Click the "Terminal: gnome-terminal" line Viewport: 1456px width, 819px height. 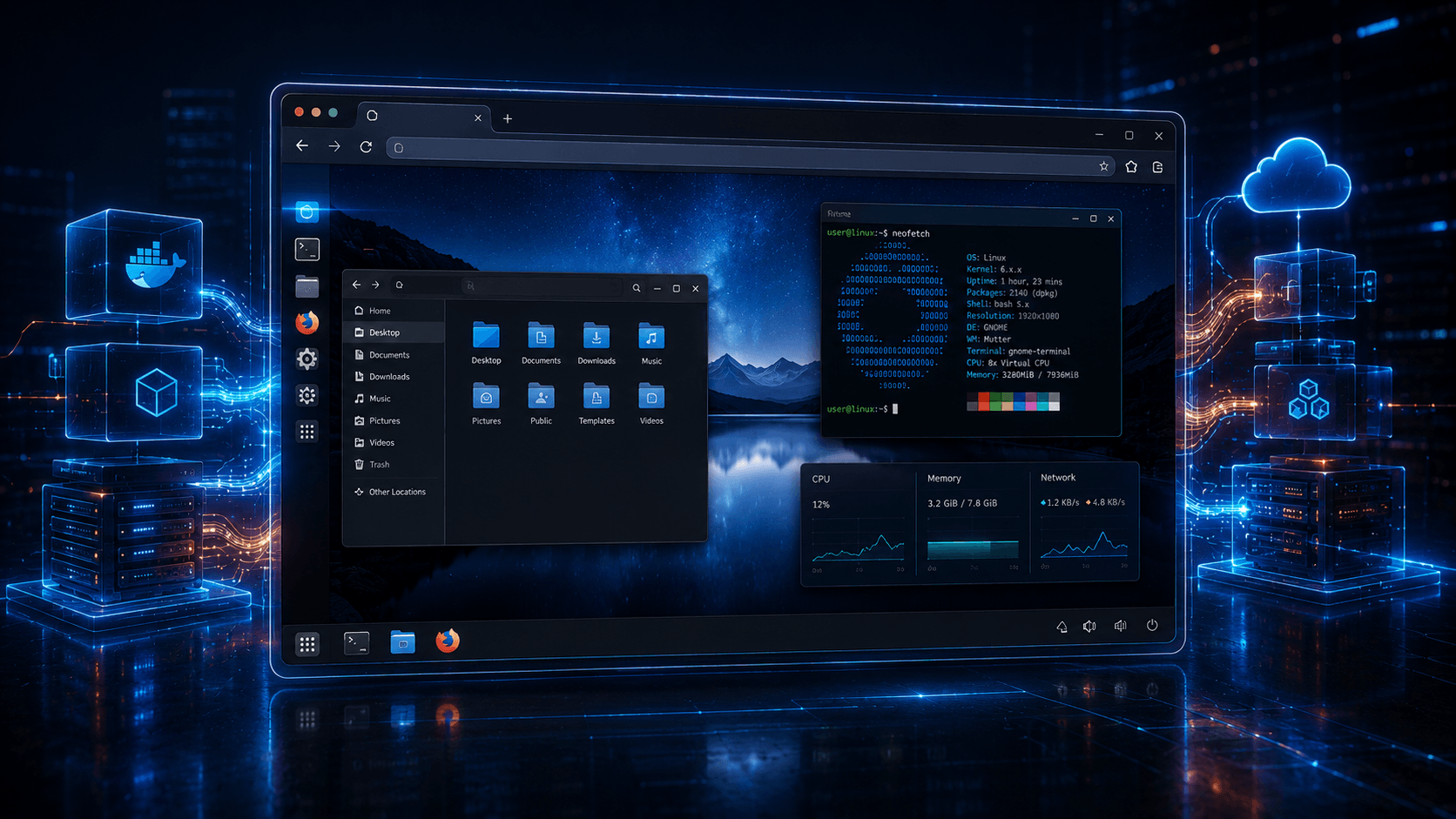click(x=1019, y=351)
